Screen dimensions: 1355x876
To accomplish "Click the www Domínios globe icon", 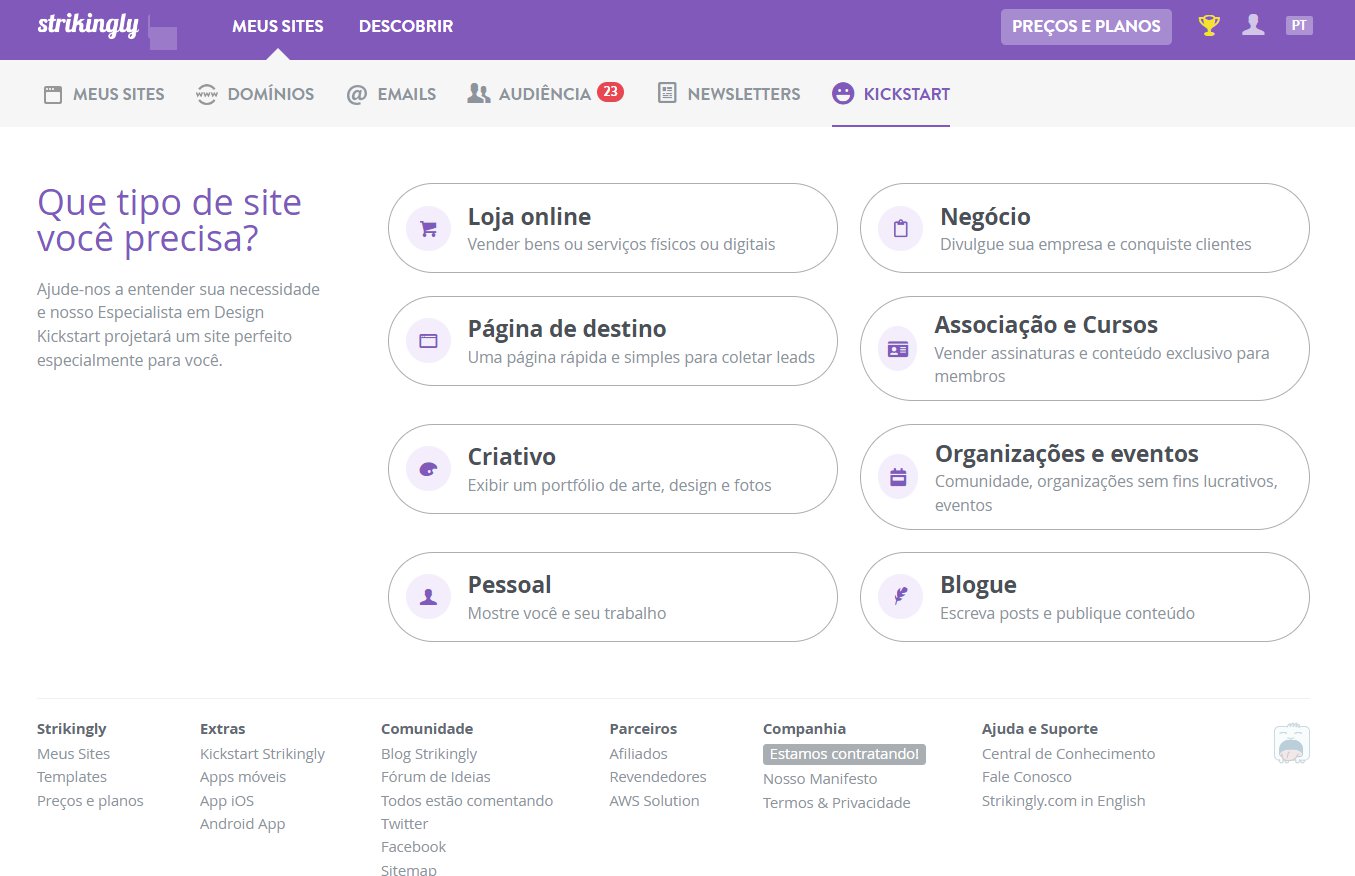I will [207, 94].
